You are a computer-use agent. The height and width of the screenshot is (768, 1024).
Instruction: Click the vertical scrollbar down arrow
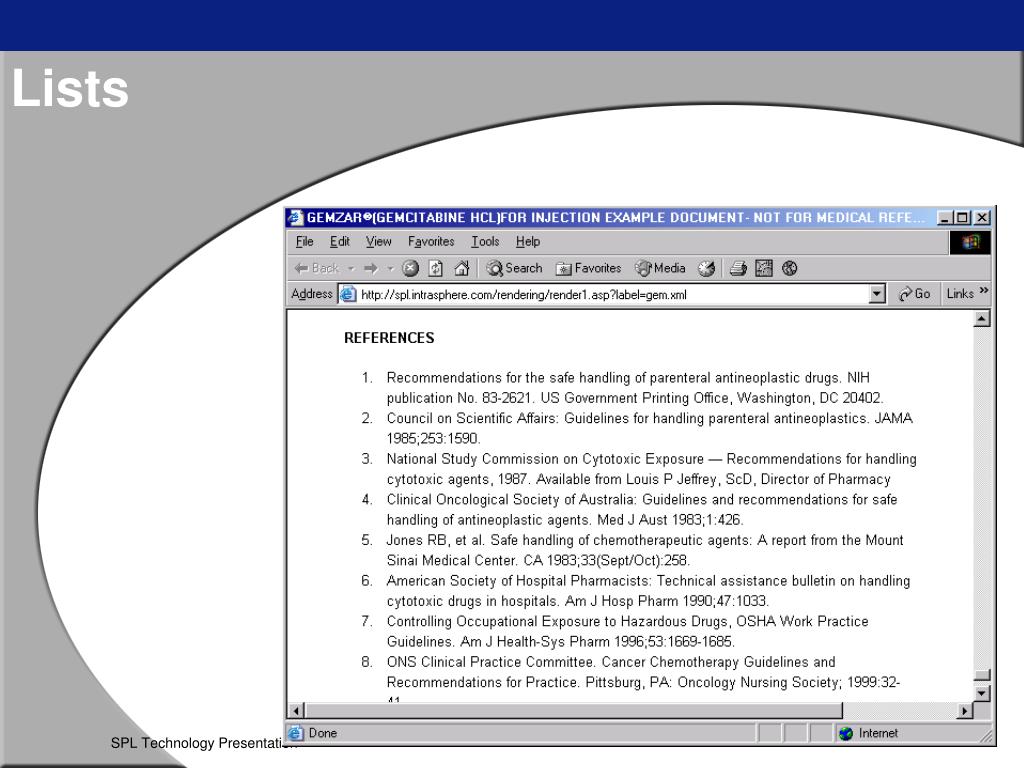click(982, 694)
